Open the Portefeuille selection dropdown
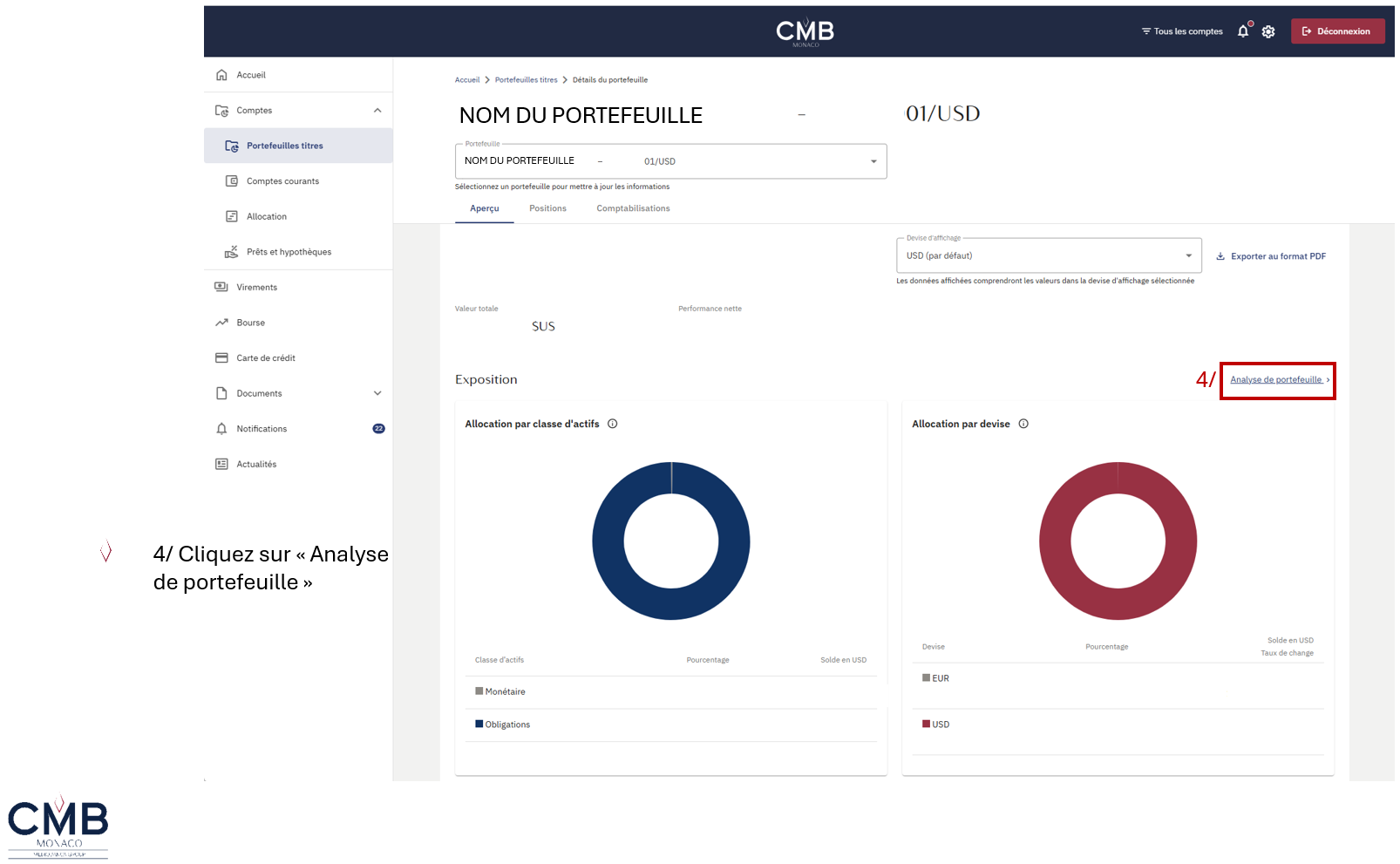 coord(670,161)
